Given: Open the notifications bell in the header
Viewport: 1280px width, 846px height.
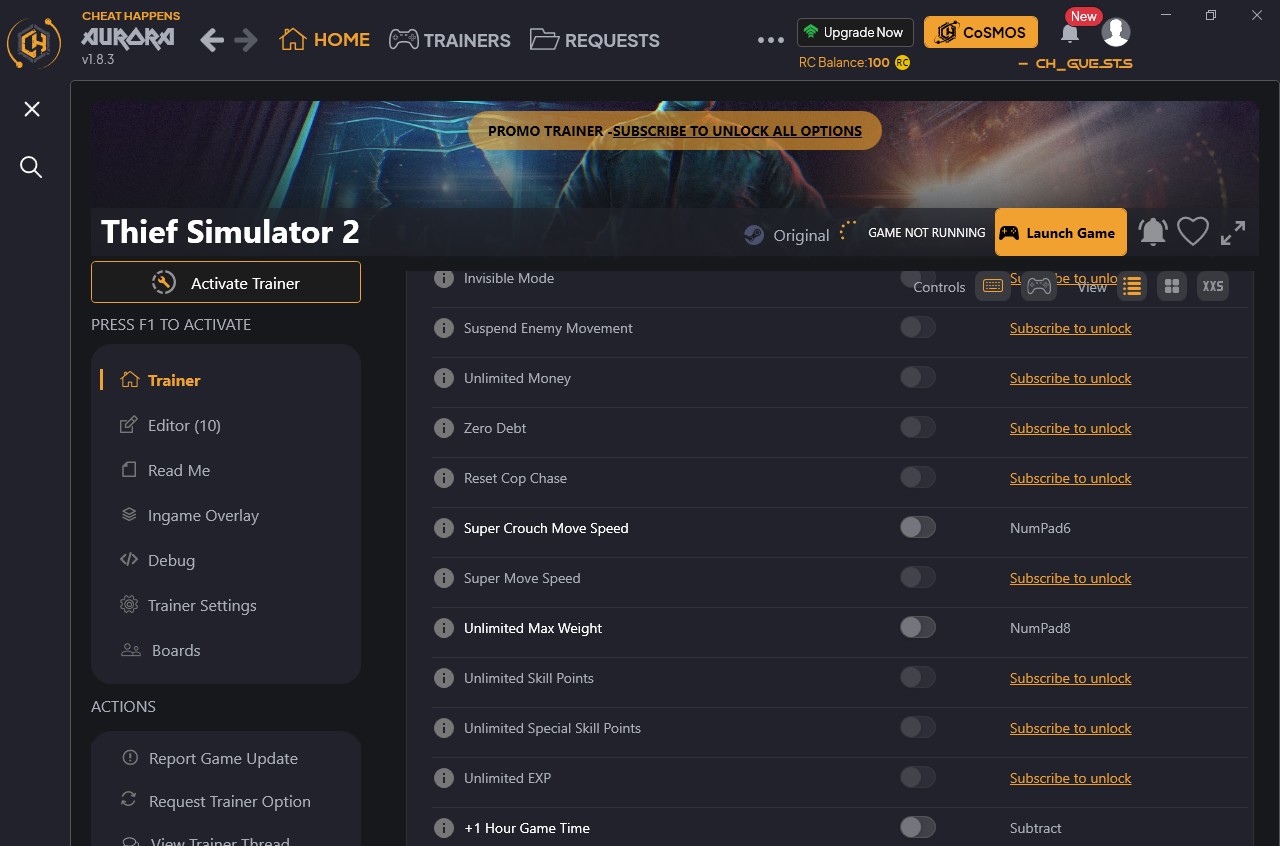Looking at the screenshot, I should (x=1069, y=33).
